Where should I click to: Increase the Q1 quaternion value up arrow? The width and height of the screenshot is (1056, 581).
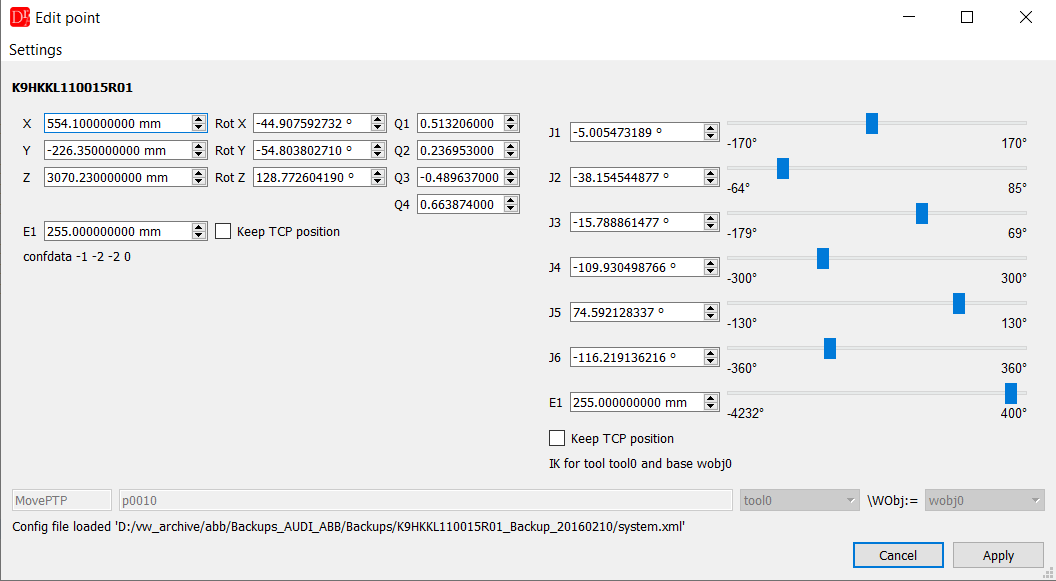point(511,119)
